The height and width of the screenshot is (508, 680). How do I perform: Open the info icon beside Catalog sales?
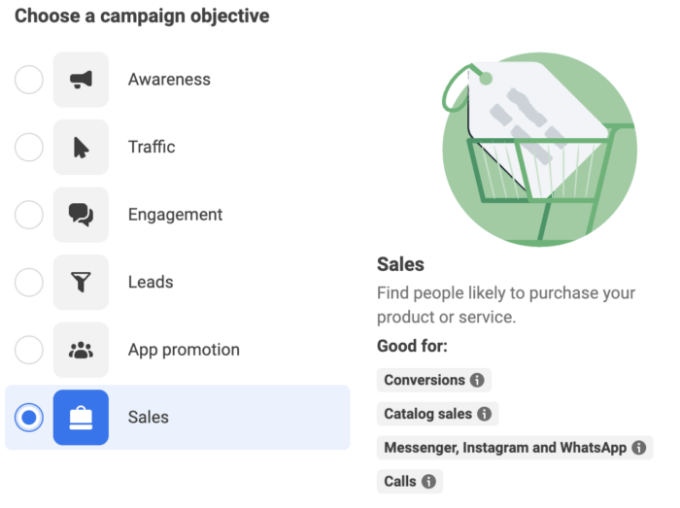coord(484,414)
